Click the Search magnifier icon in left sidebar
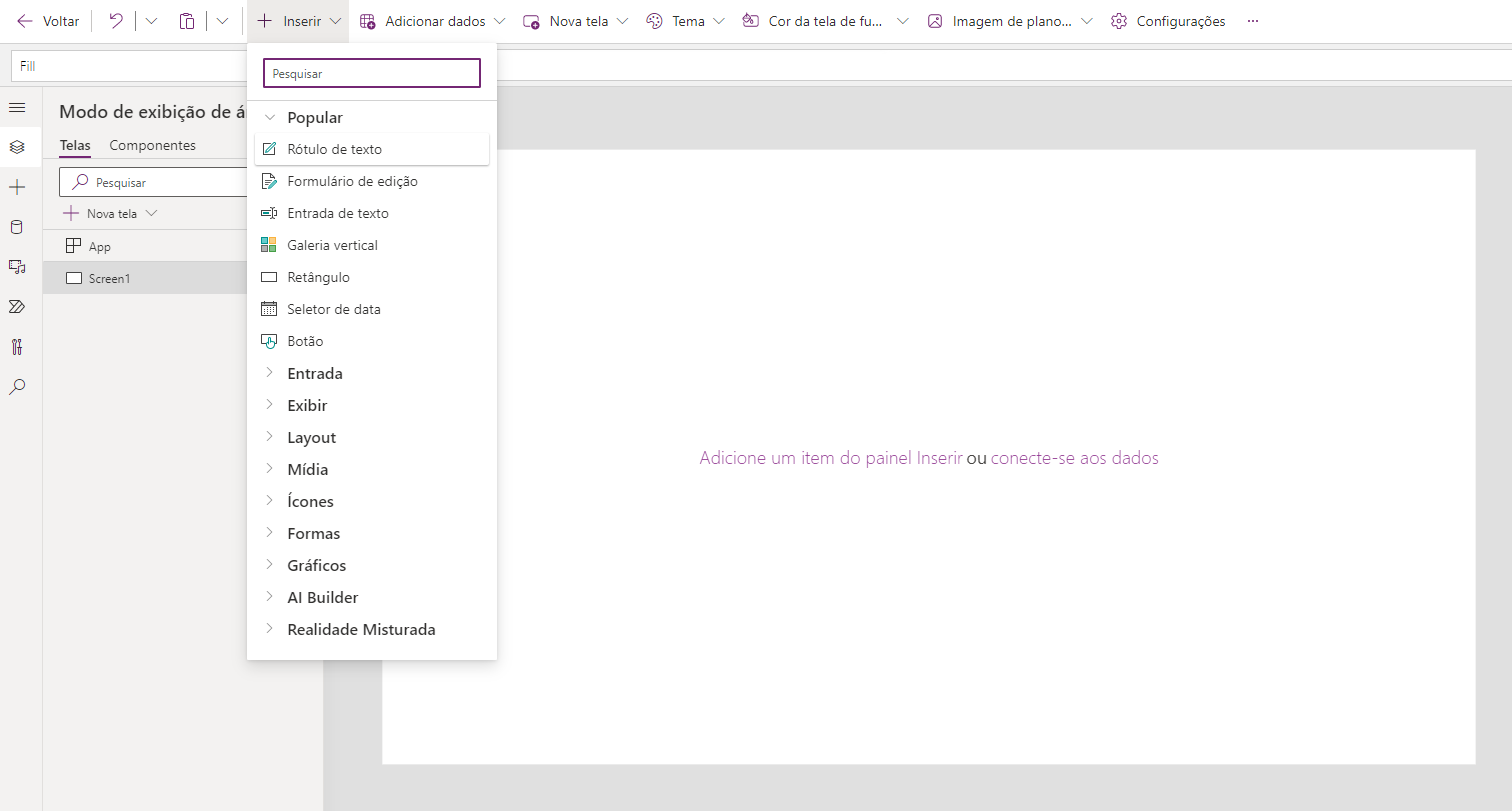 (17, 387)
